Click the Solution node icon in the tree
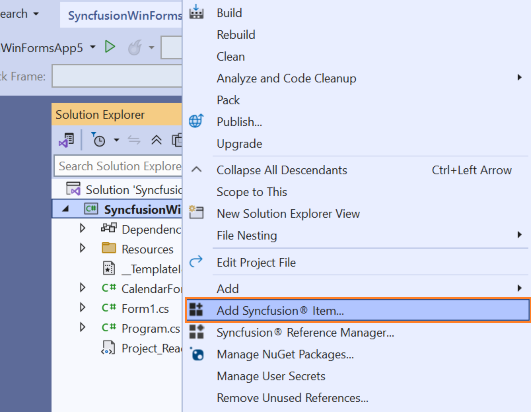 pyautogui.click(x=73, y=189)
